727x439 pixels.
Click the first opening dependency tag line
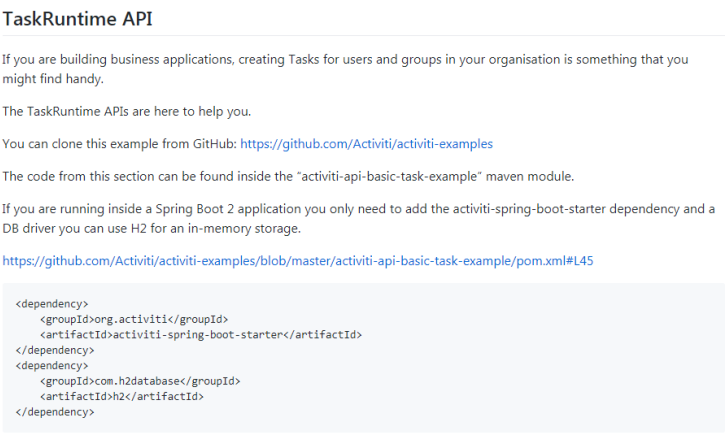point(52,304)
